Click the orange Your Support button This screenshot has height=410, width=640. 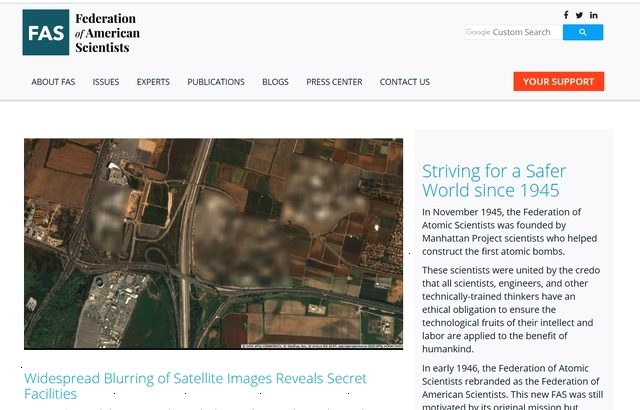(x=559, y=82)
